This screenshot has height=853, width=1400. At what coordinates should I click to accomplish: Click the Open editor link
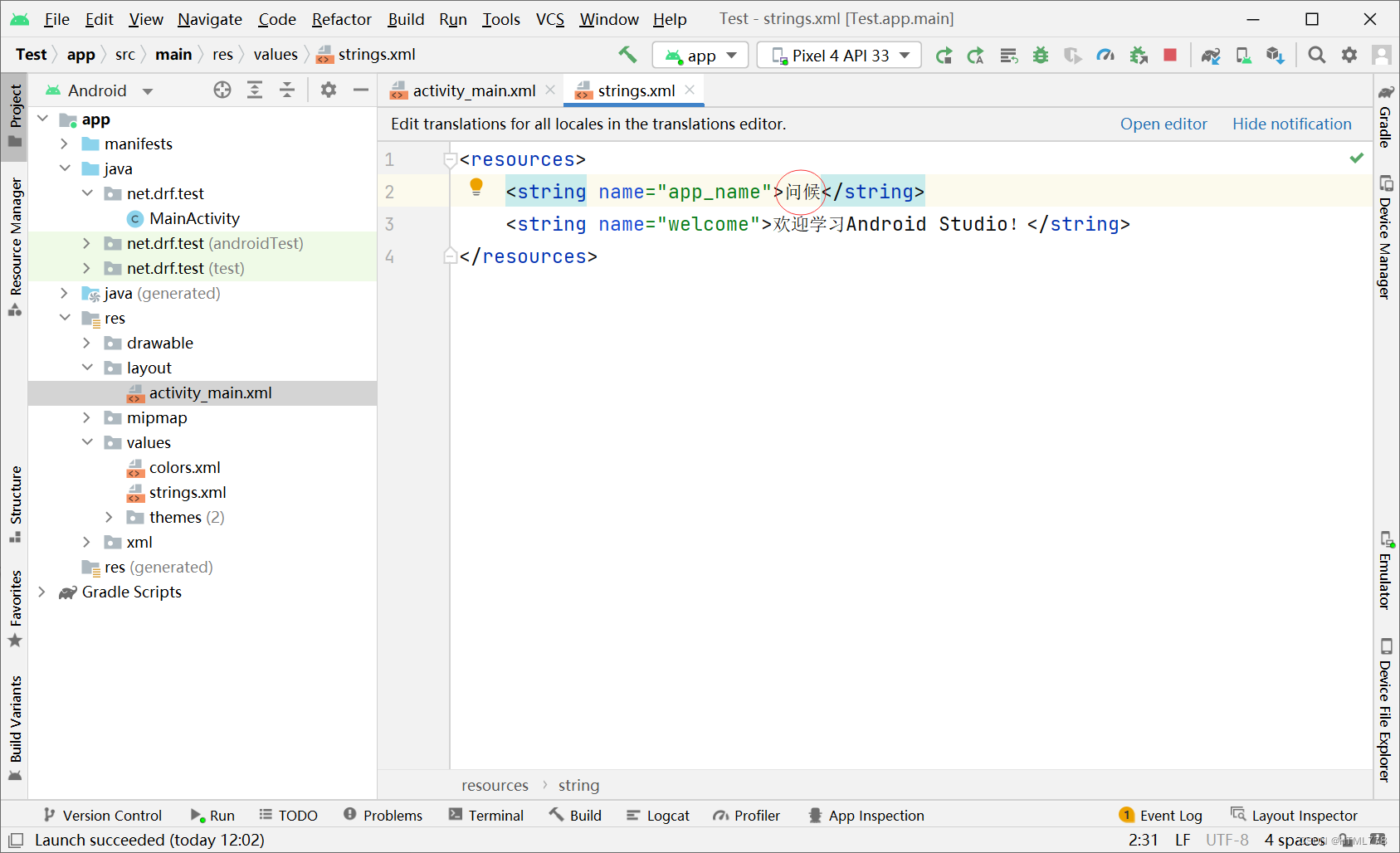1163,124
